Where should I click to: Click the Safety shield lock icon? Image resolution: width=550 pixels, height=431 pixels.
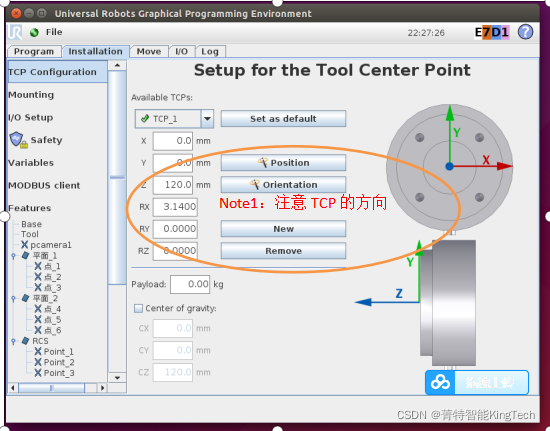coord(18,140)
